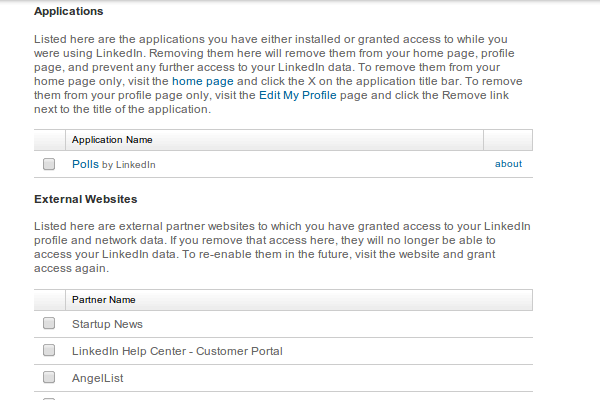Select LinkedIn Help Center - Customer Portal text

point(177,351)
